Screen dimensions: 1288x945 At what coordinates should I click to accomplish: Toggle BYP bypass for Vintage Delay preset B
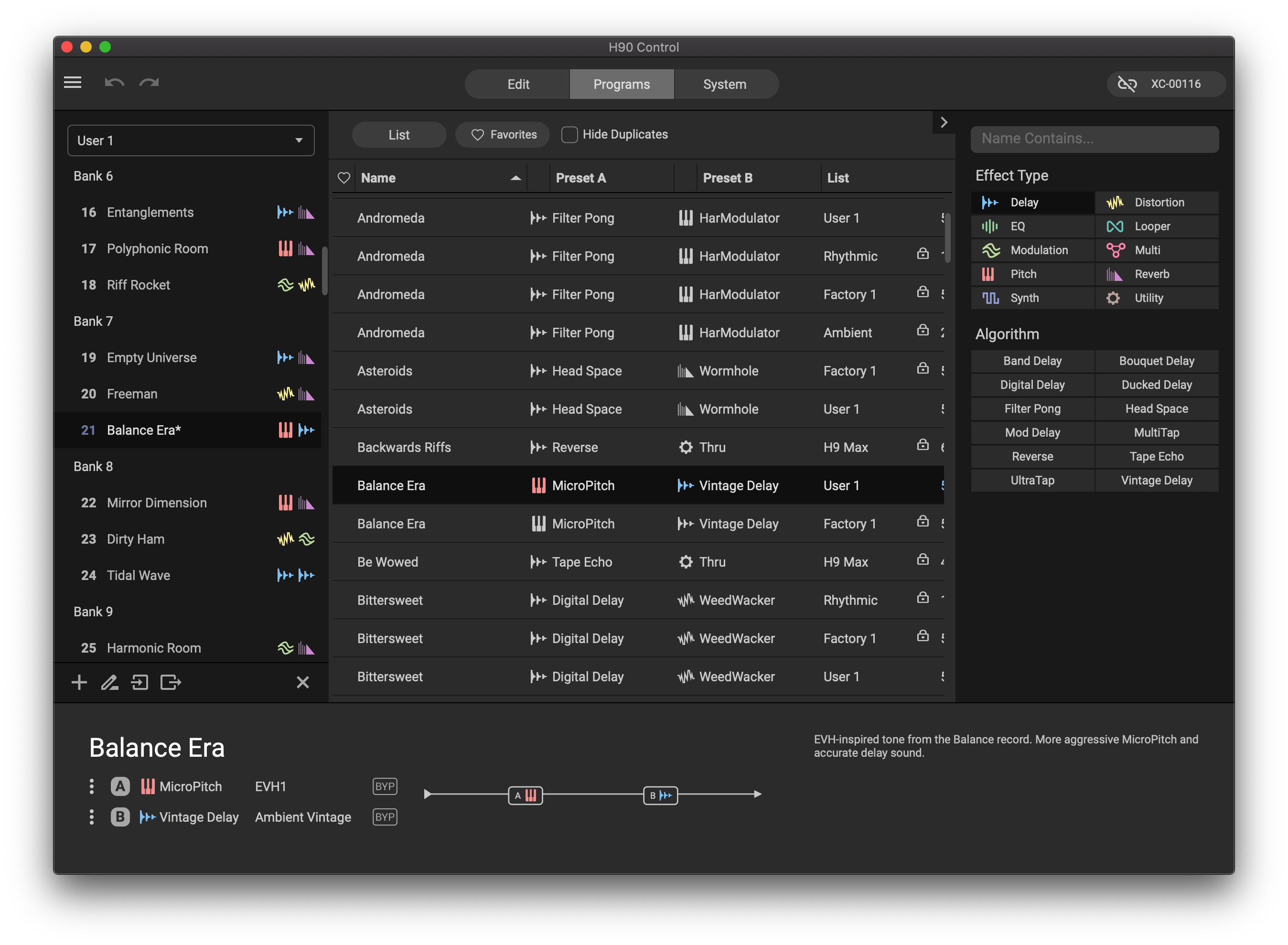384,817
